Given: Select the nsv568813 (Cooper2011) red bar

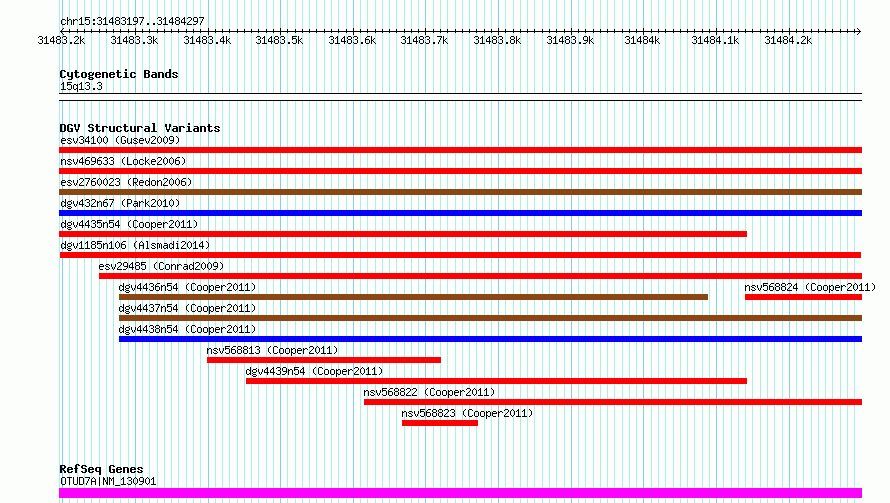Looking at the screenshot, I should pos(324,360).
